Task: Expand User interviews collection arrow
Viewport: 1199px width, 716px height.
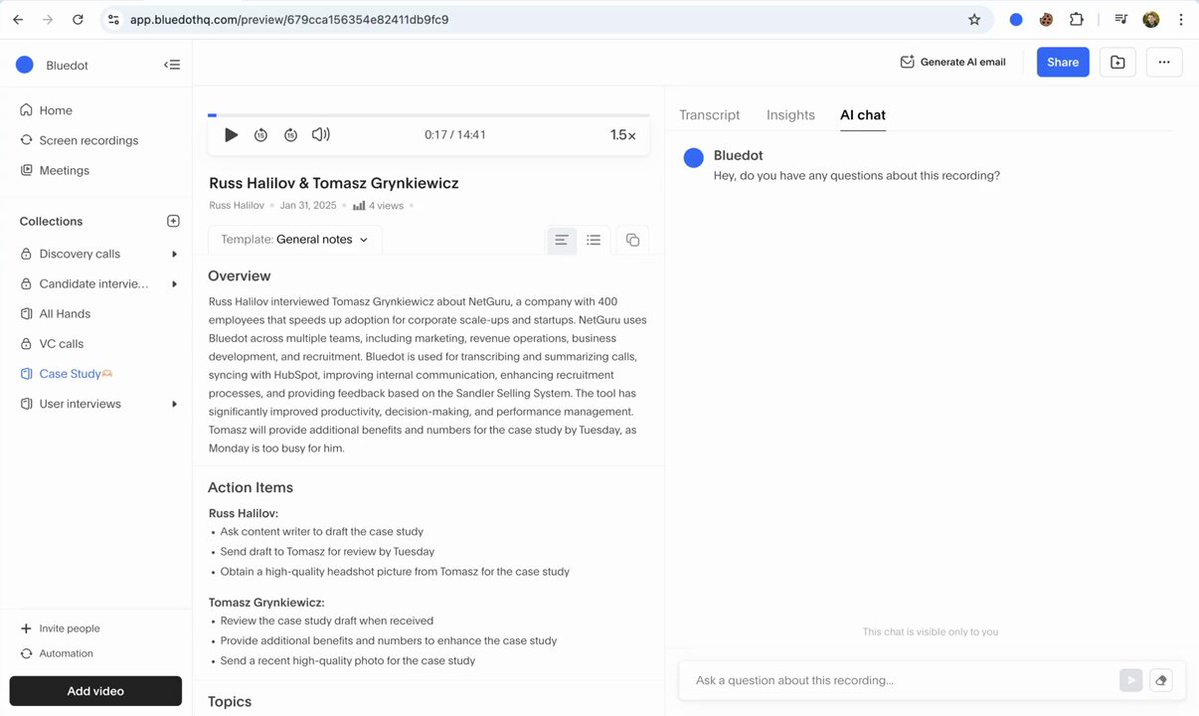Action: pos(174,404)
